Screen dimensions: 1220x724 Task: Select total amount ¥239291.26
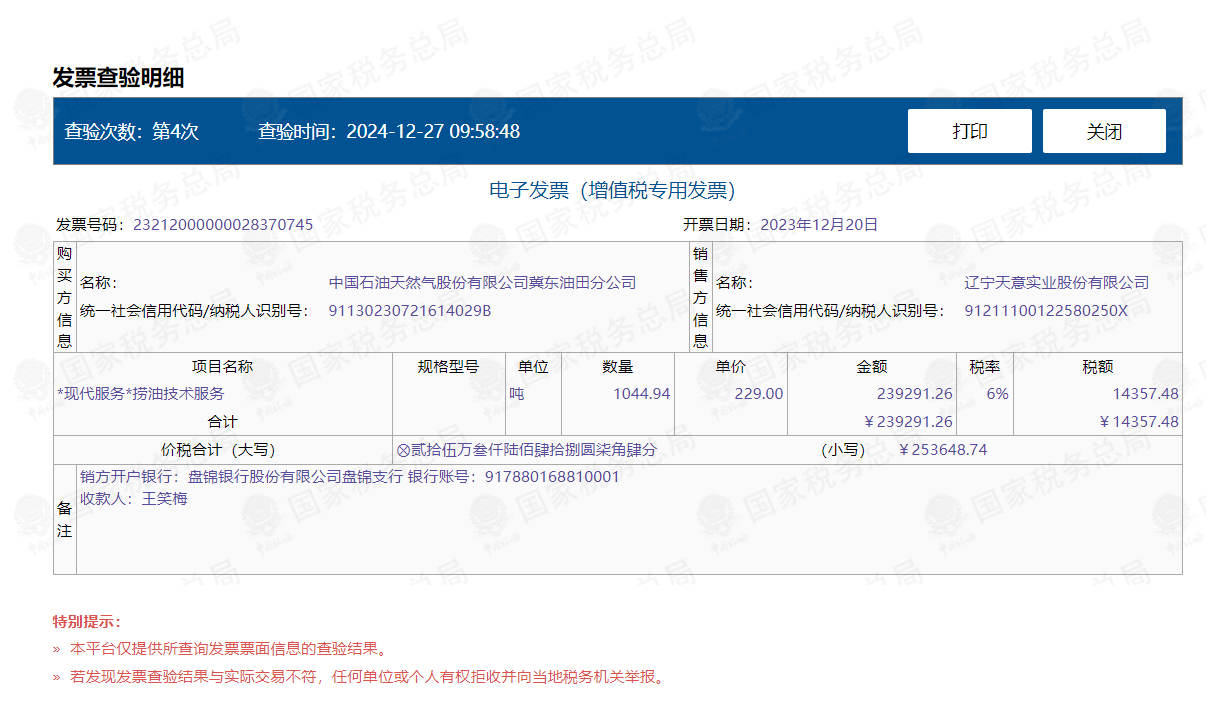[908, 422]
